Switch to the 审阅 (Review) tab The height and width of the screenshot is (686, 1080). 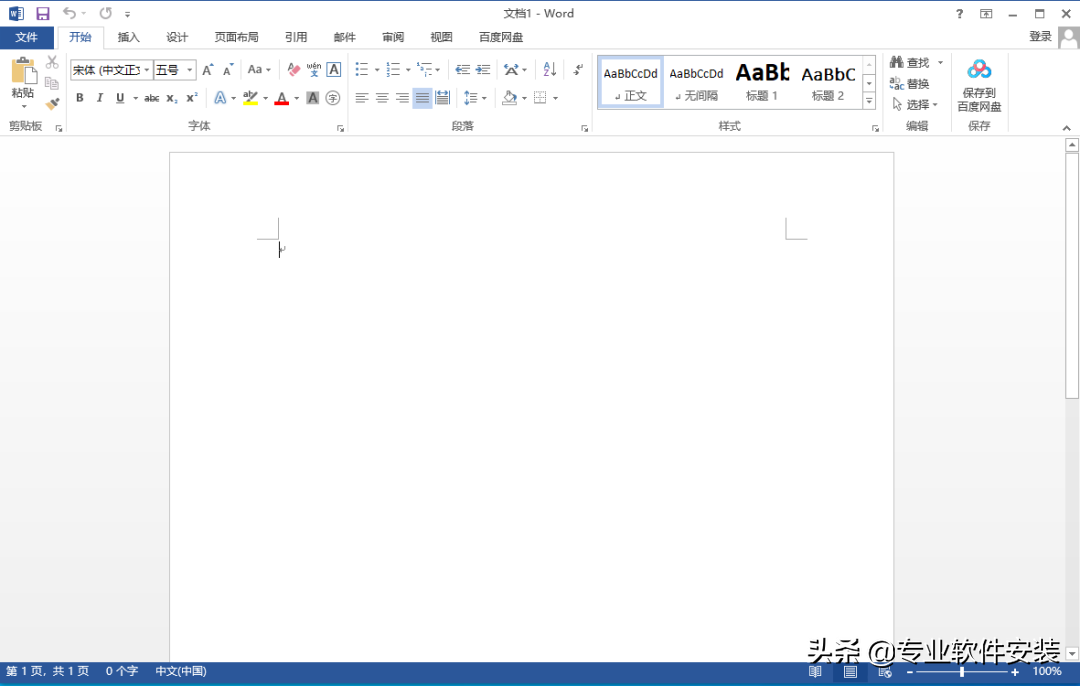click(x=393, y=37)
